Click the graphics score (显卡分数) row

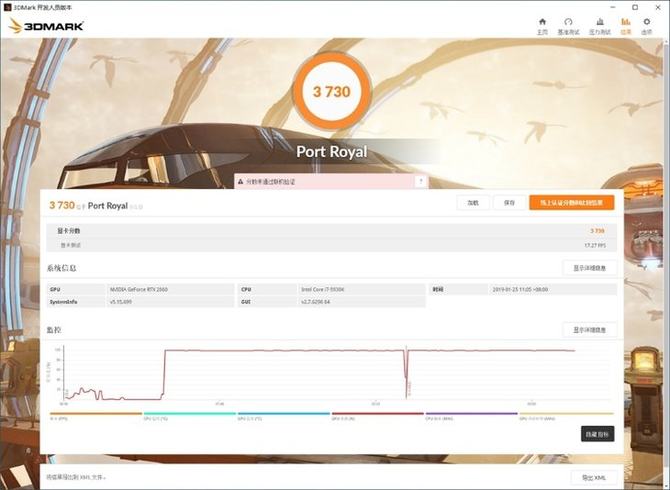coord(332,231)
